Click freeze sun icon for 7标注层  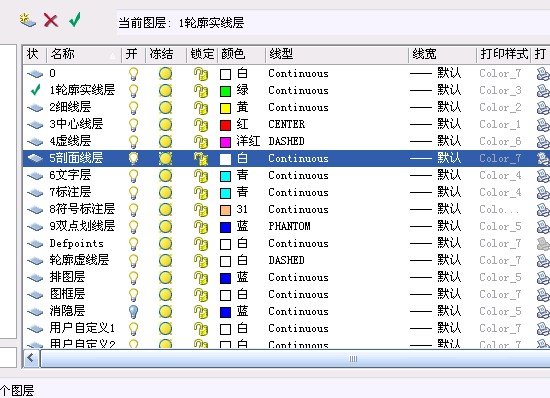(x=165, y=193)
